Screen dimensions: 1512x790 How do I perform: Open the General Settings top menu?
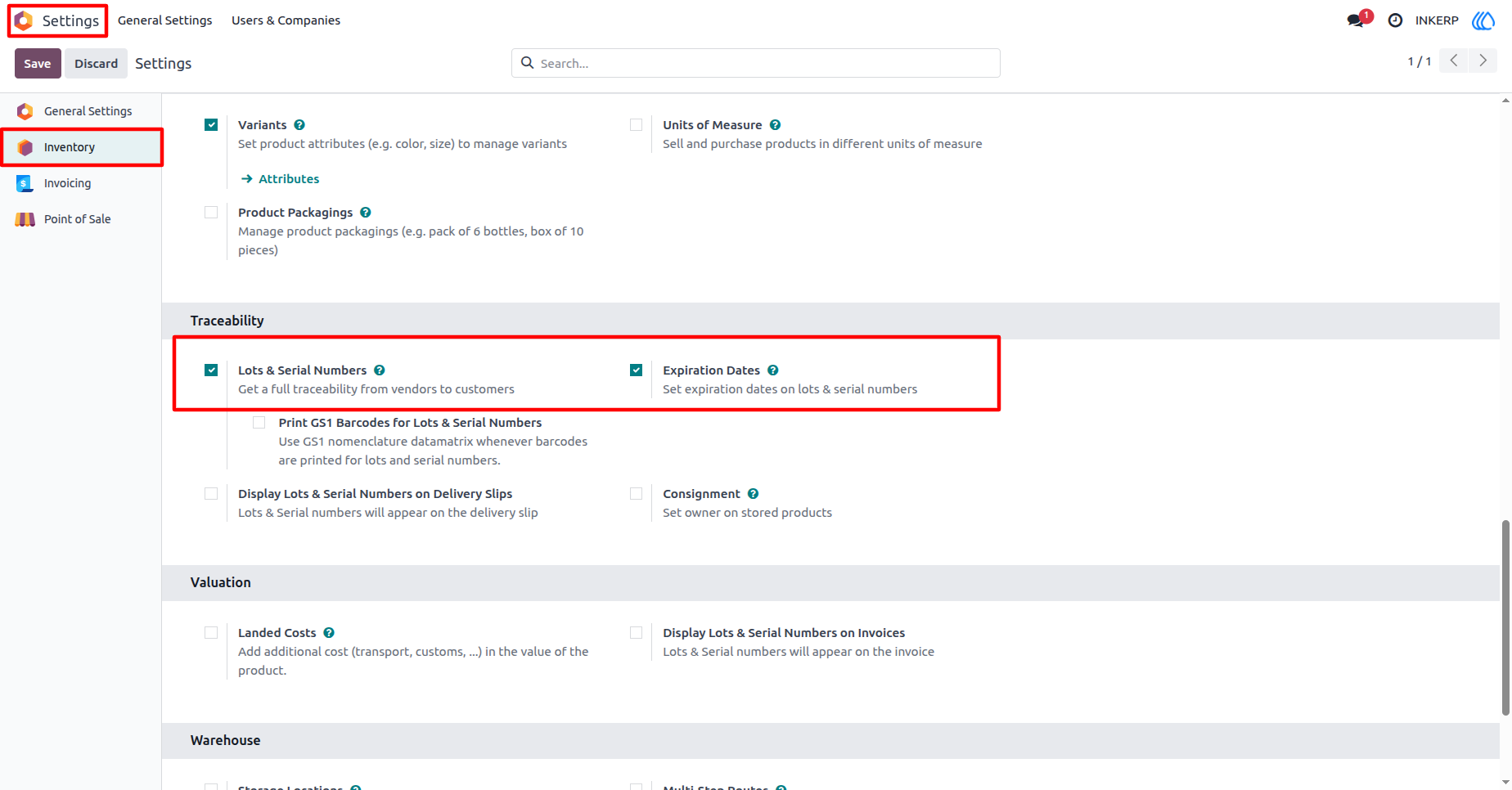(164, 20)
